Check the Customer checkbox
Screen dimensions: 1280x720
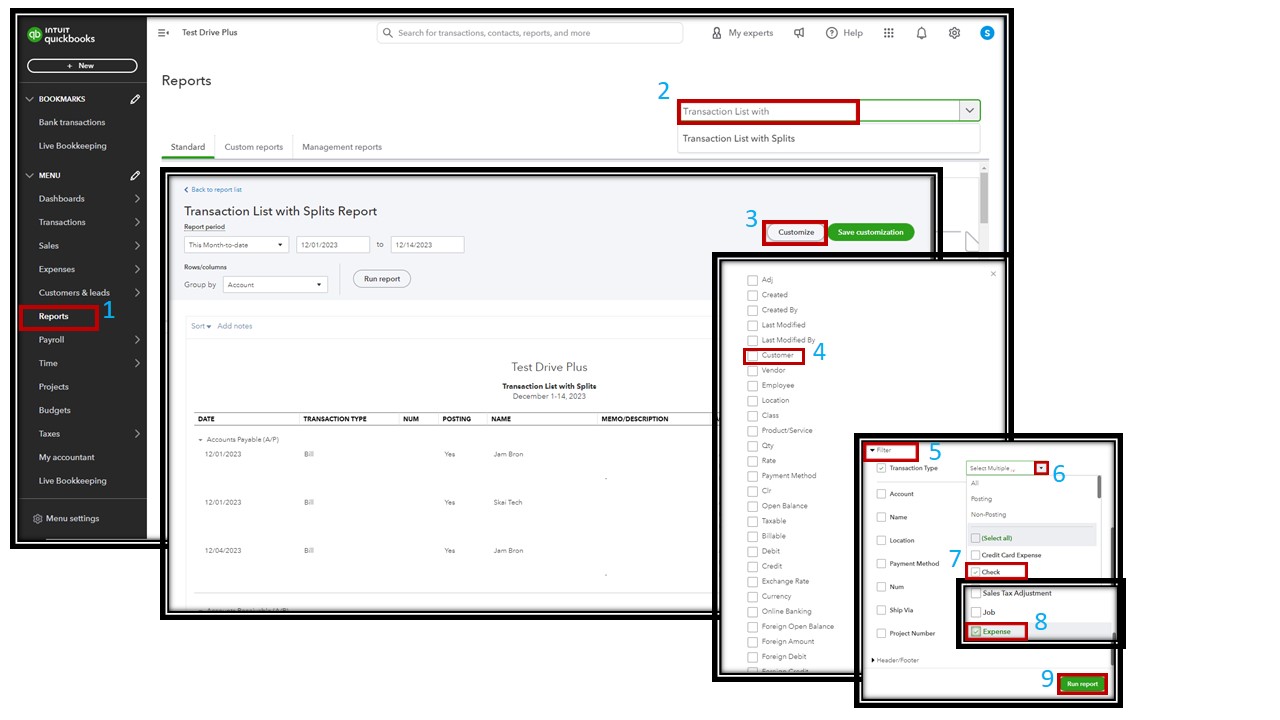coord(752,355)
